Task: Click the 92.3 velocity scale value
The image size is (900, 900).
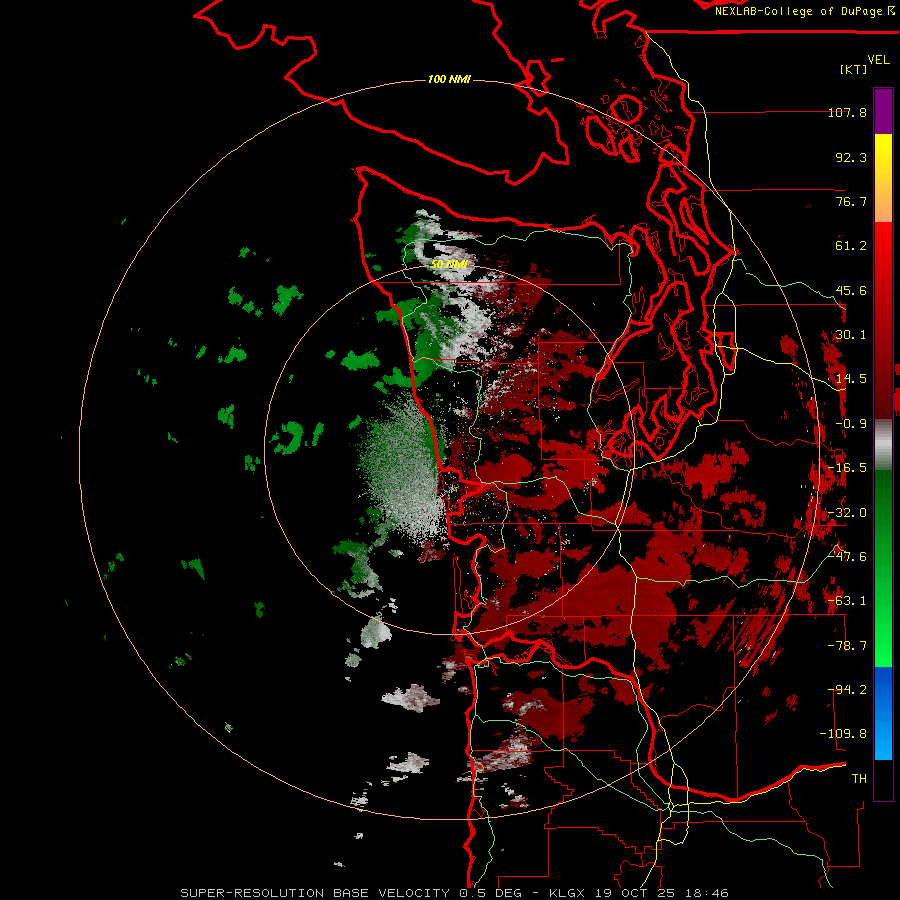Action: coord(851,157)
